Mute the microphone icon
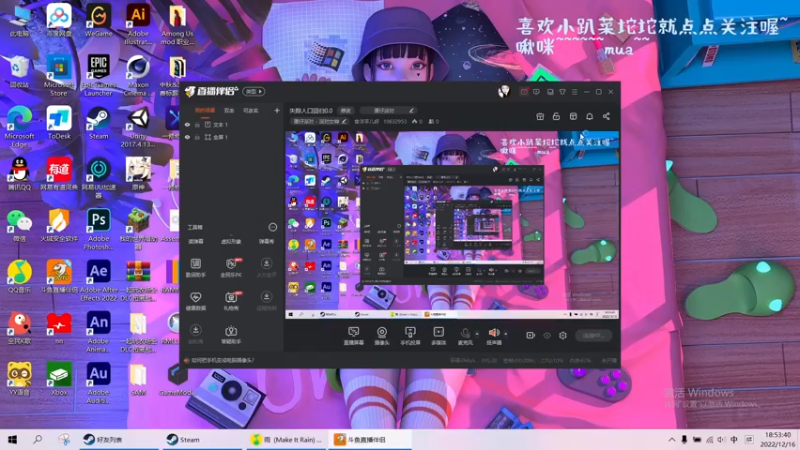Viewport: 800px width, 450px height. (465, 335)
